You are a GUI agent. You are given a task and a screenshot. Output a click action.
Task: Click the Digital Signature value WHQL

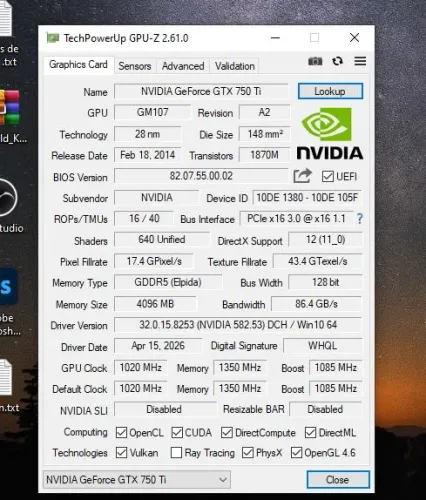(323, 346)
